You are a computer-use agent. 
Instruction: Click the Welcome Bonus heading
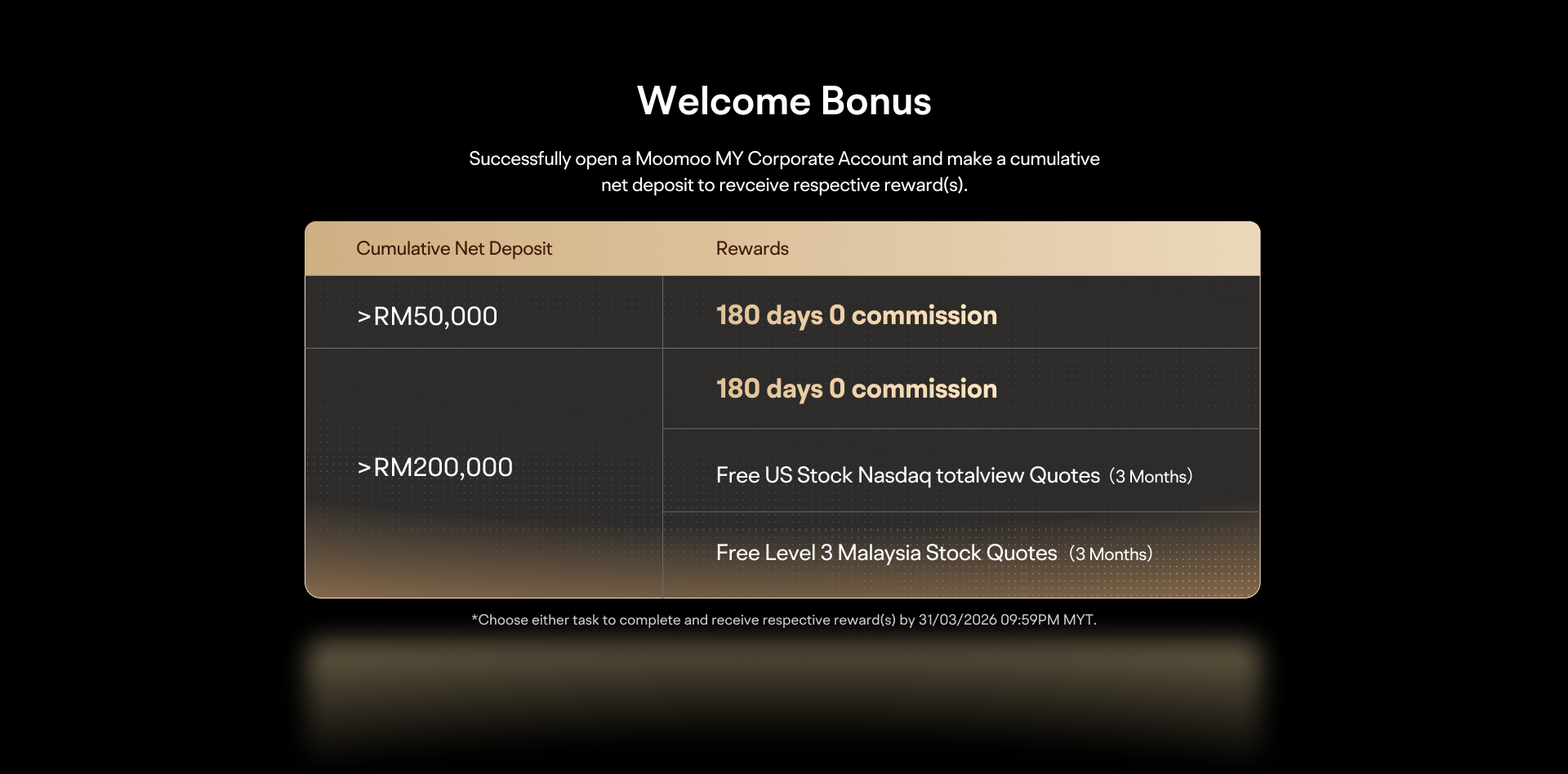pos(784,101)
